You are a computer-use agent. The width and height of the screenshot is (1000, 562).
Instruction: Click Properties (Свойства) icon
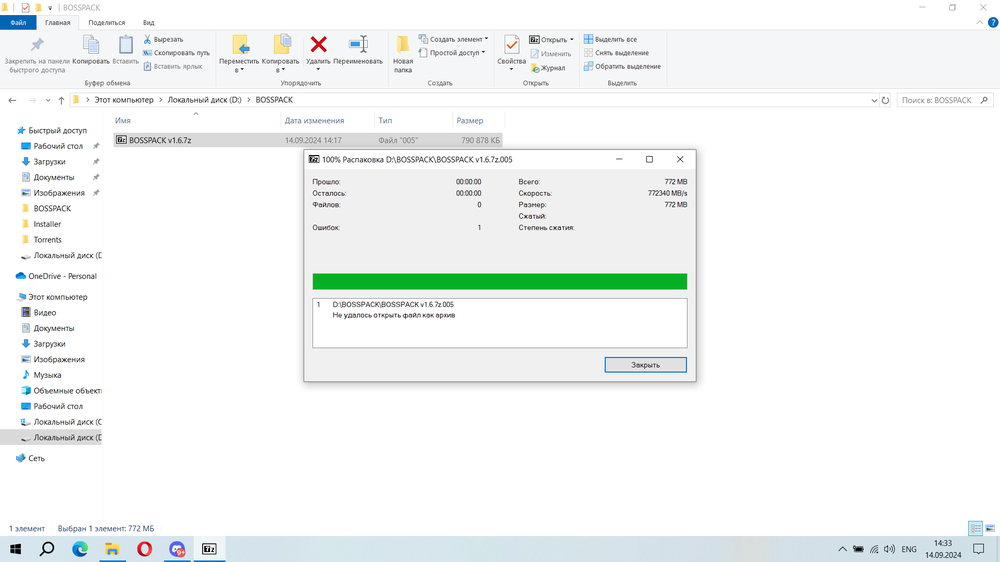(511, 46)
